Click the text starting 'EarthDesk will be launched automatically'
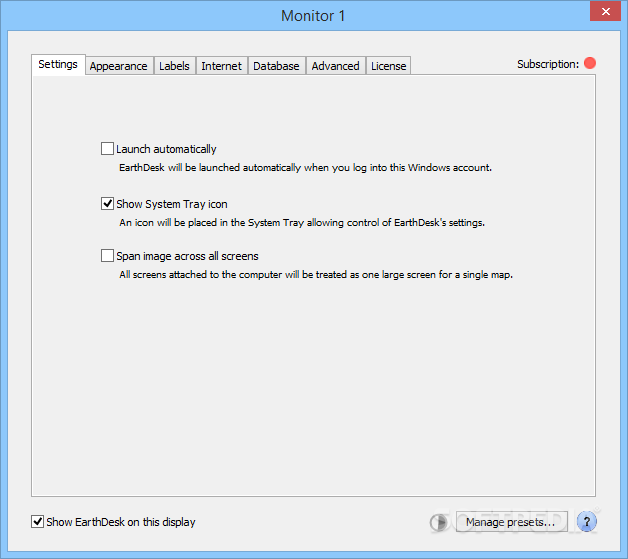The width and height of the screenshot is (628, 559). click(x=305, y=167)
